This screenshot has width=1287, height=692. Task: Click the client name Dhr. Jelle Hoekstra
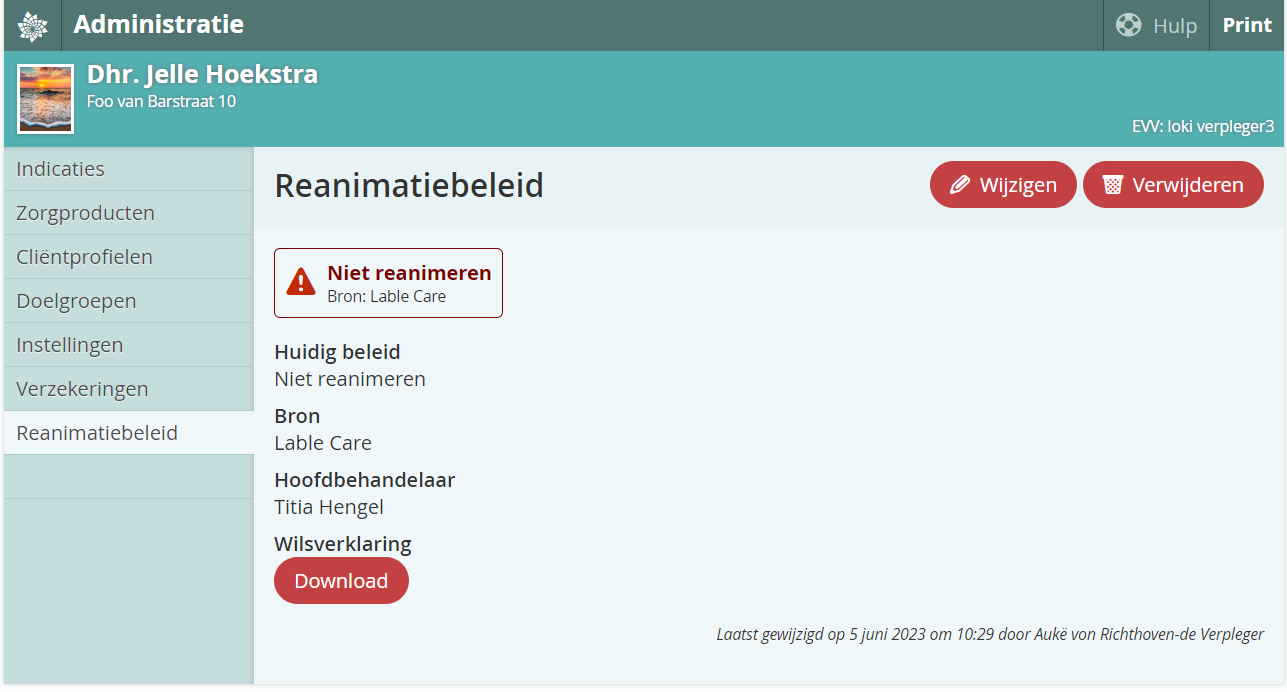pyautogui.click(x=202, y=74)
